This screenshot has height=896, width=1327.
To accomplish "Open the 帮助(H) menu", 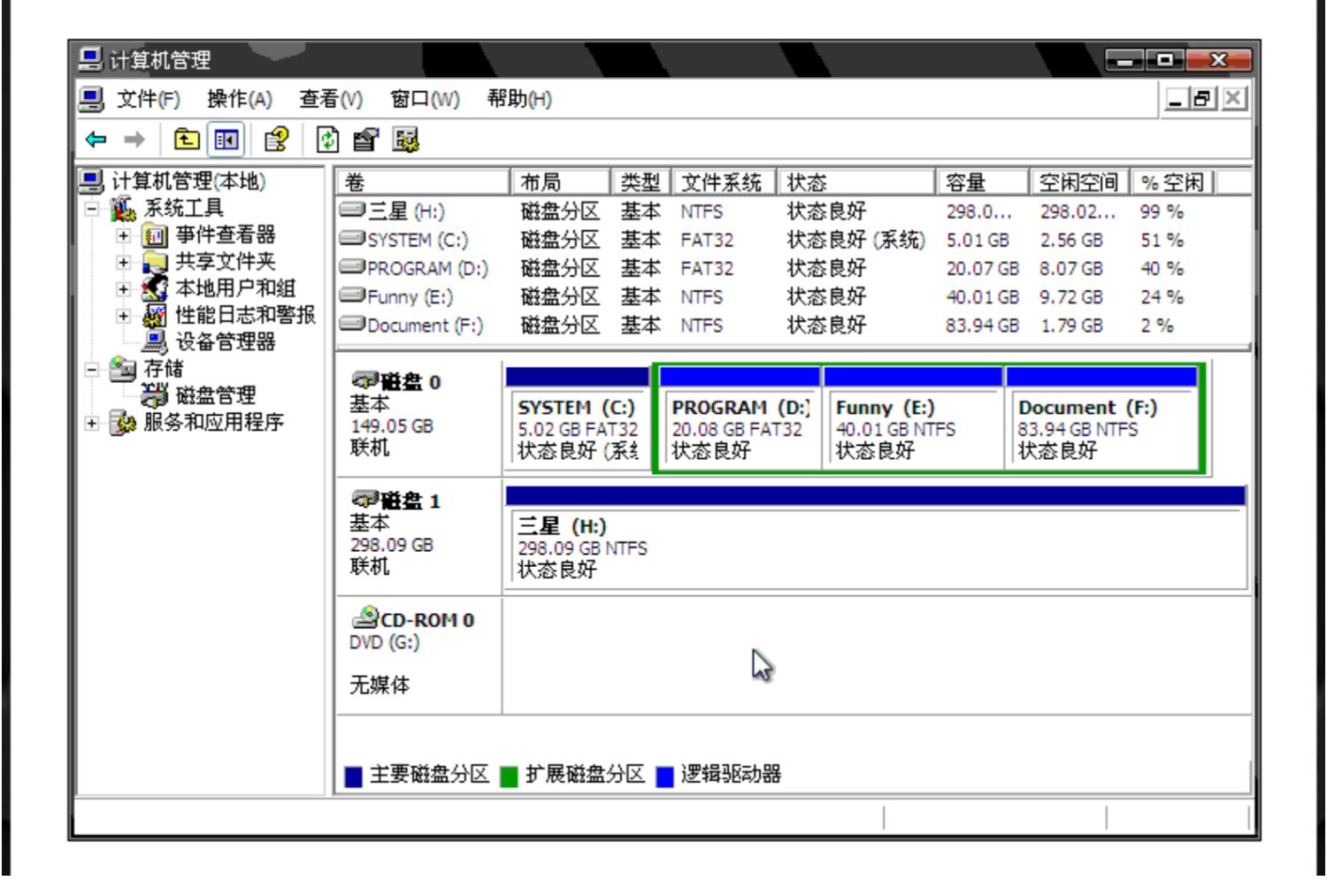I will click(519, 99).
